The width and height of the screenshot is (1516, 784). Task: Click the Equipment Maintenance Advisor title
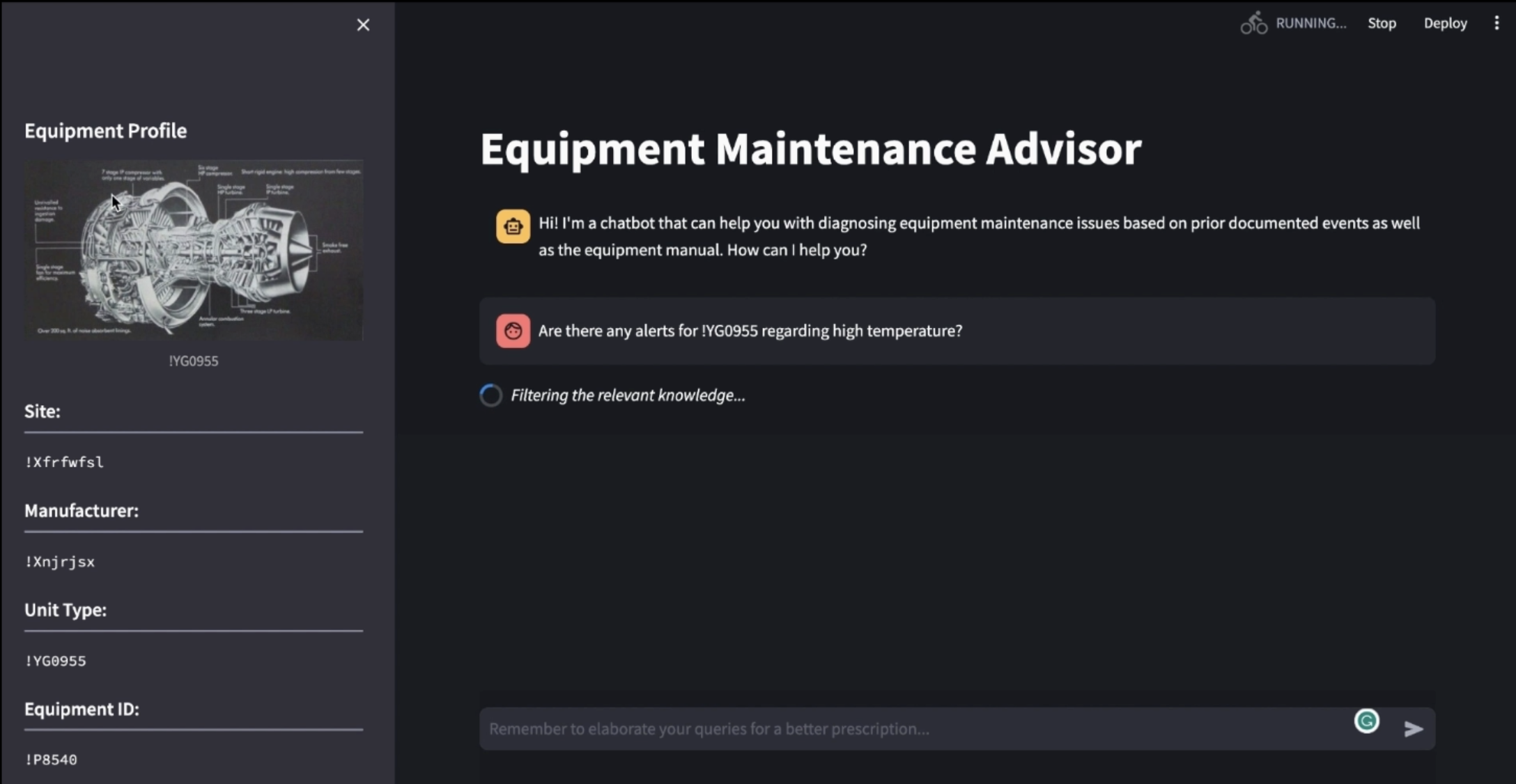810,149
